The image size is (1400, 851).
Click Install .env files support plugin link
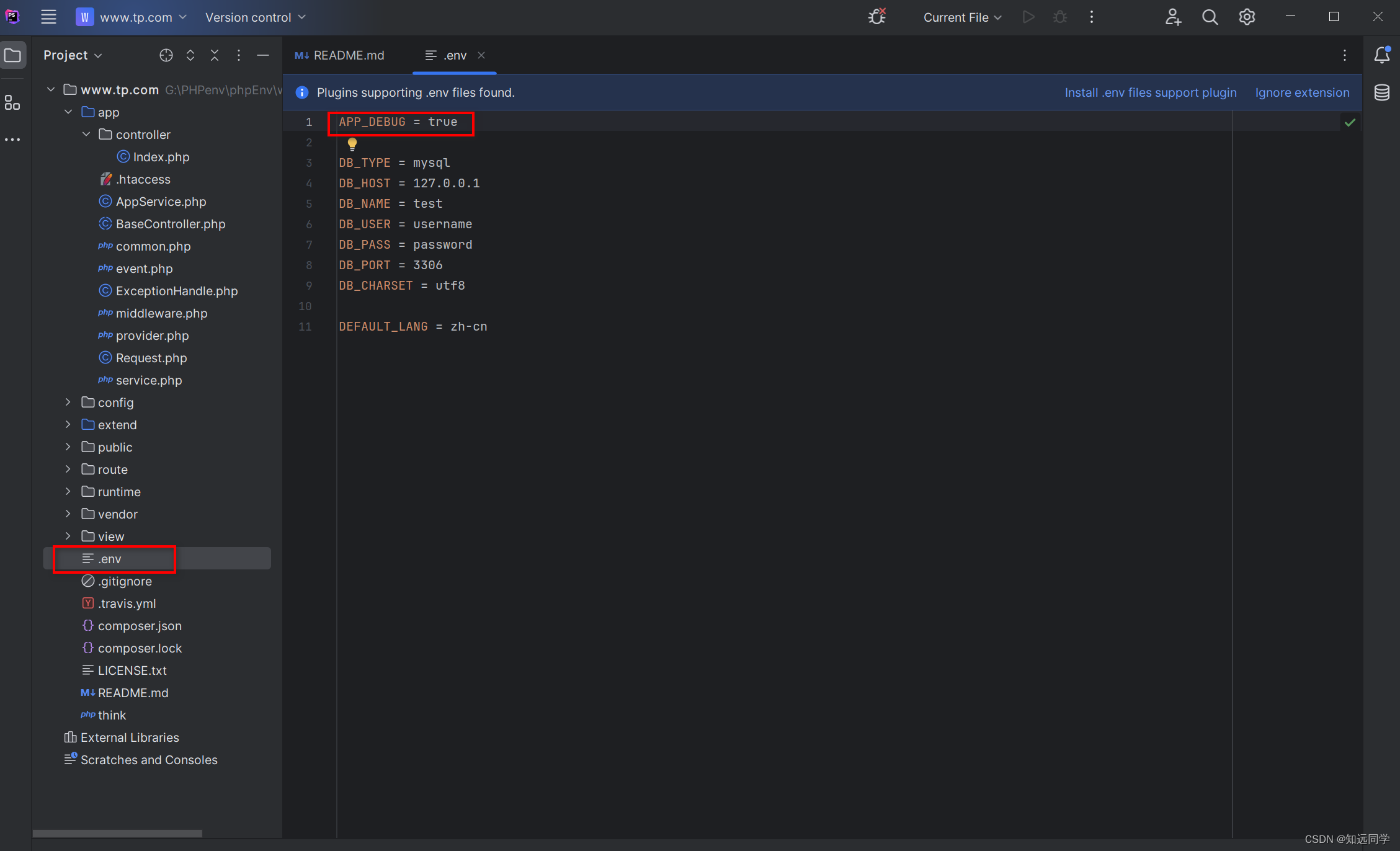(x=1150, y=92)
